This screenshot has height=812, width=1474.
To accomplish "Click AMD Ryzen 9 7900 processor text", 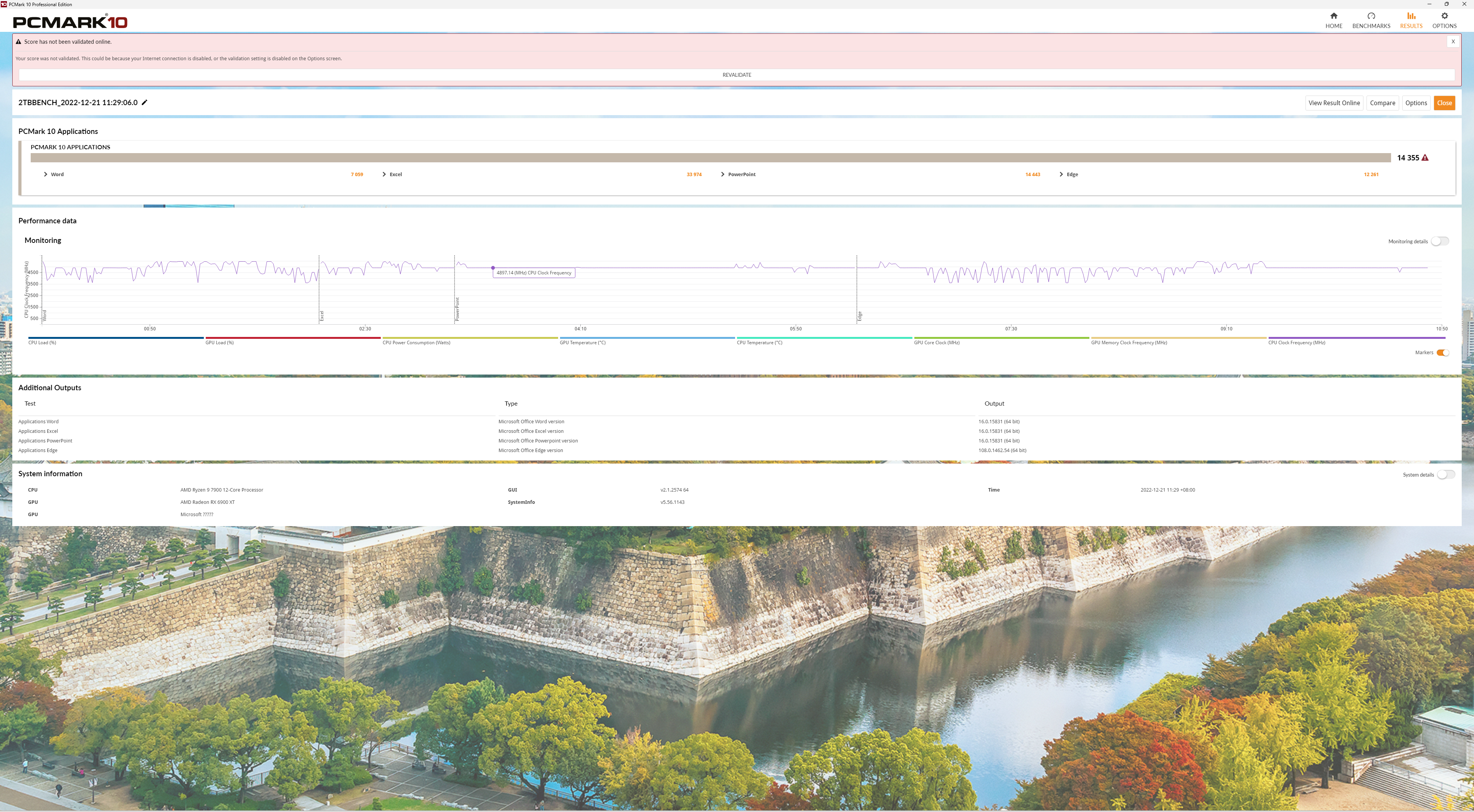I will coord(221,490).
